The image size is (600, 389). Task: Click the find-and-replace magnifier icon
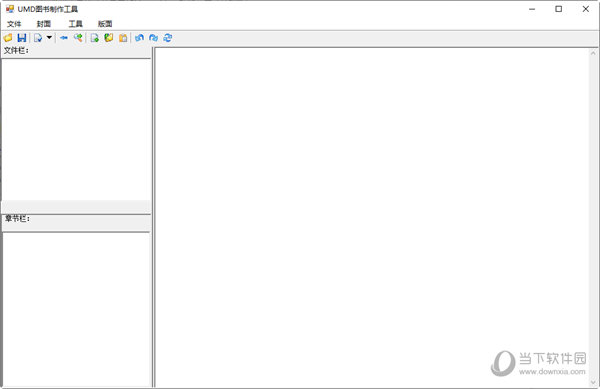(x=78, y=38)
